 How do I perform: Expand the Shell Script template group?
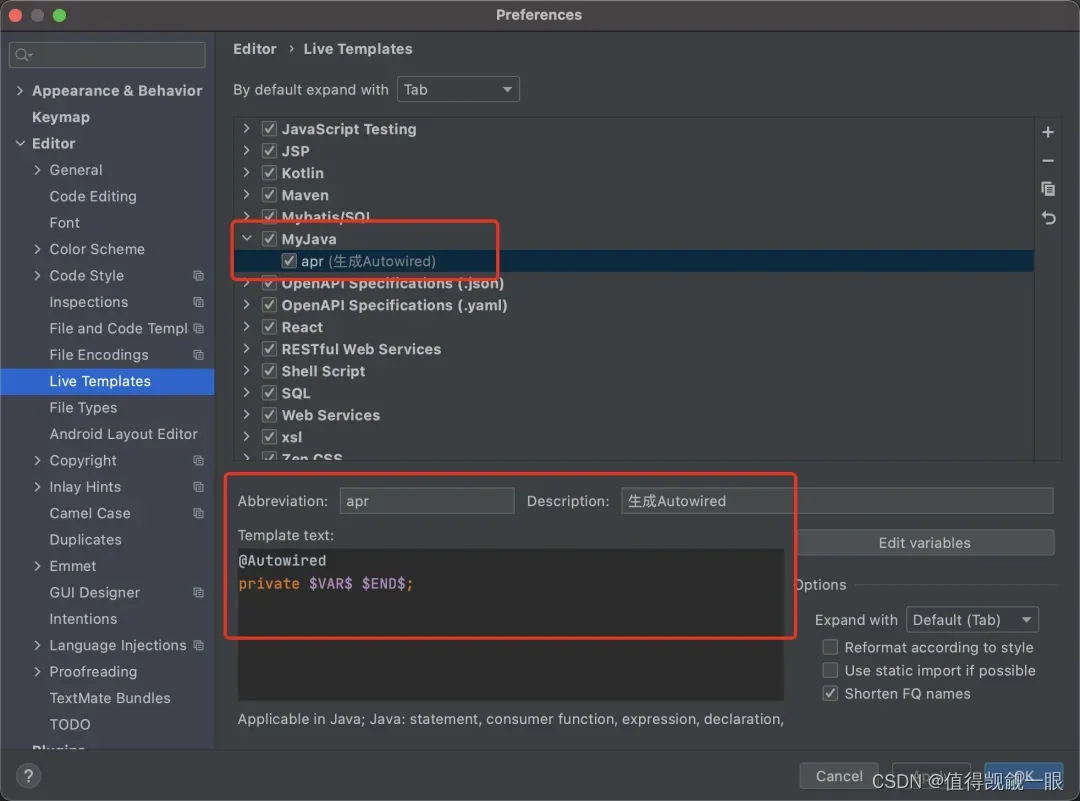point(247,371)
